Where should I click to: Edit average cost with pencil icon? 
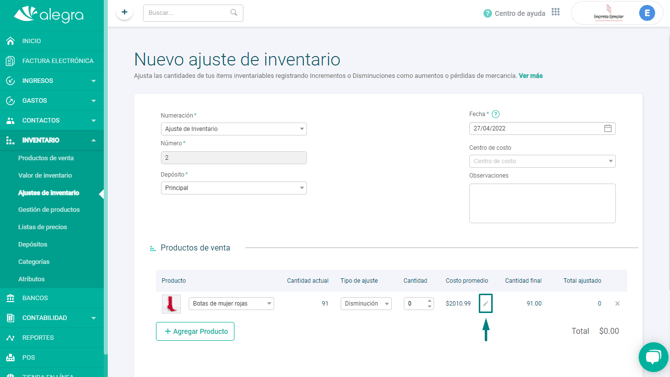pyautogui.click(x=486, y=303)
